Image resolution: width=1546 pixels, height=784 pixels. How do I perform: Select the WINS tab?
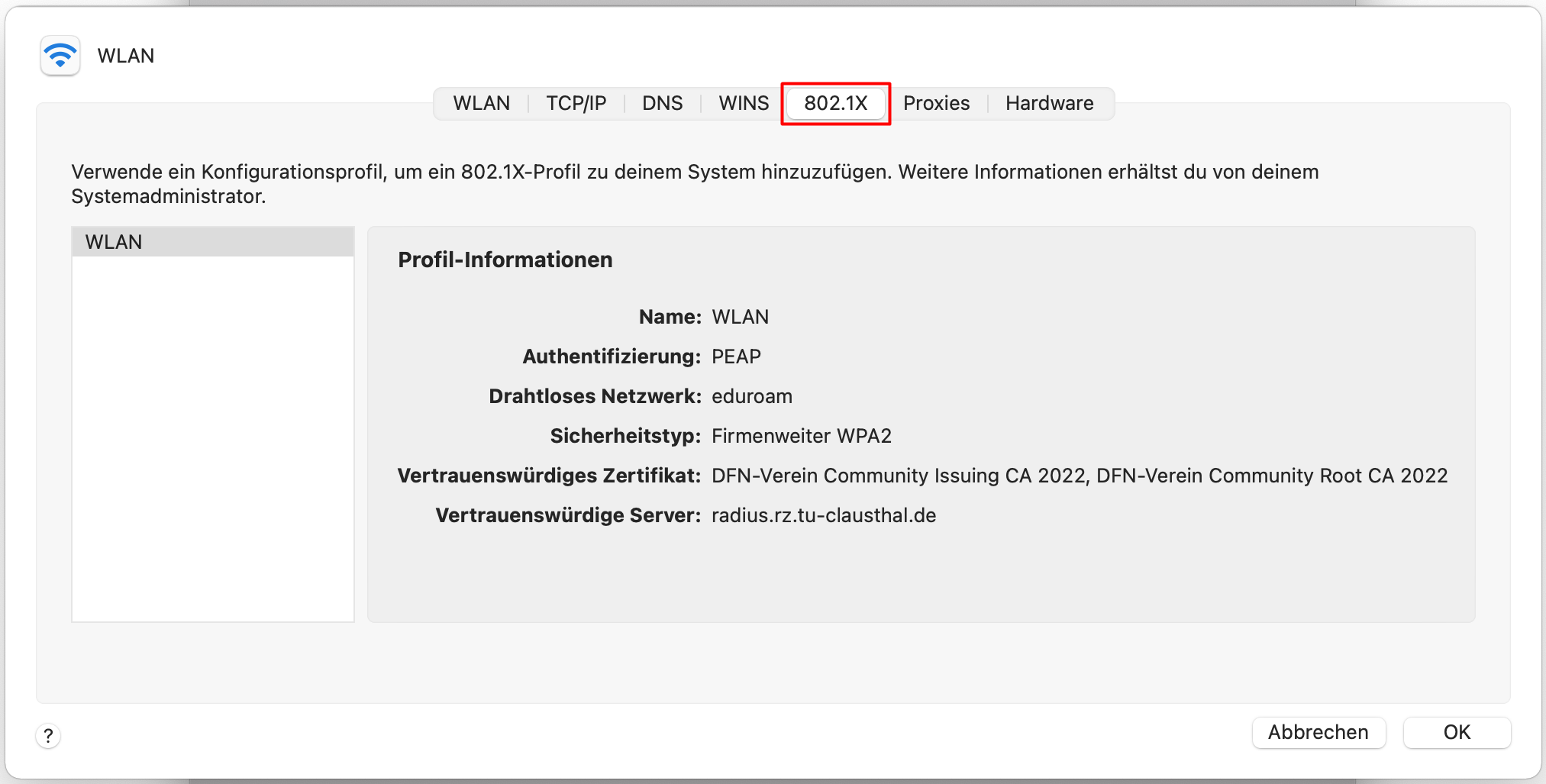tap(744, 103)
